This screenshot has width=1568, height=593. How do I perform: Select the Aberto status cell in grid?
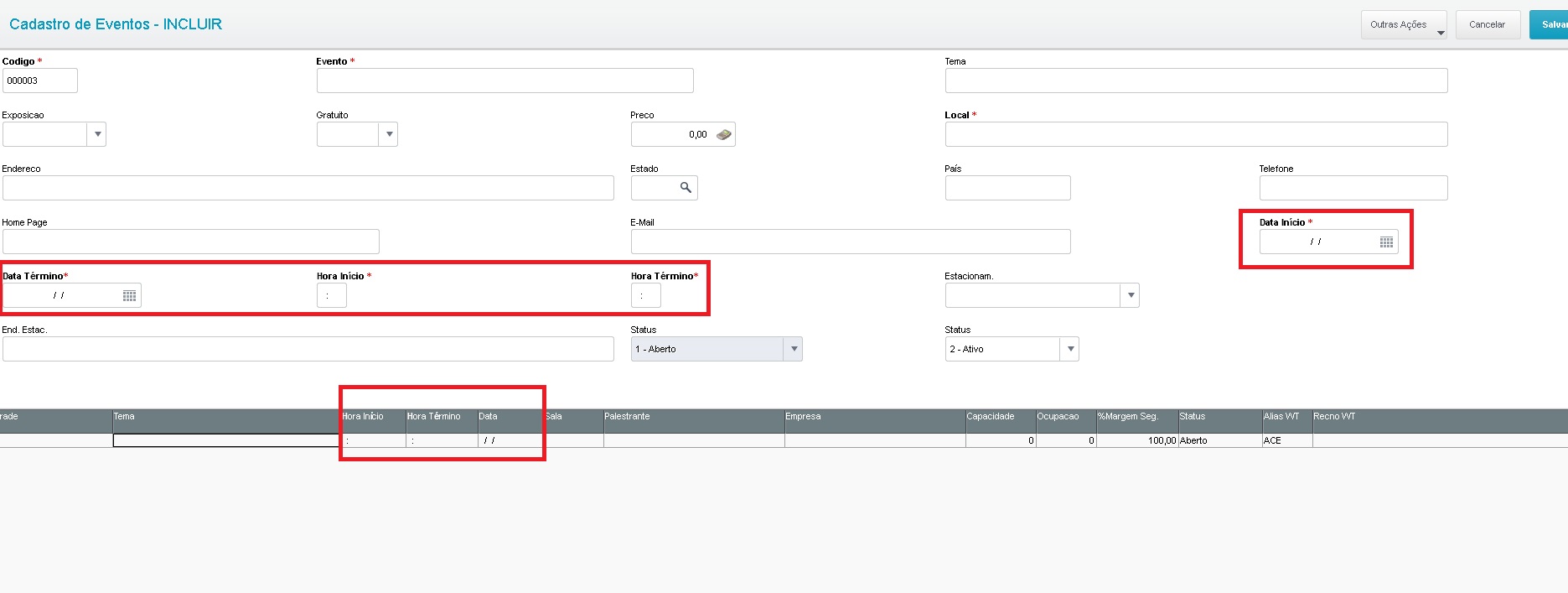pos(1220,440)
